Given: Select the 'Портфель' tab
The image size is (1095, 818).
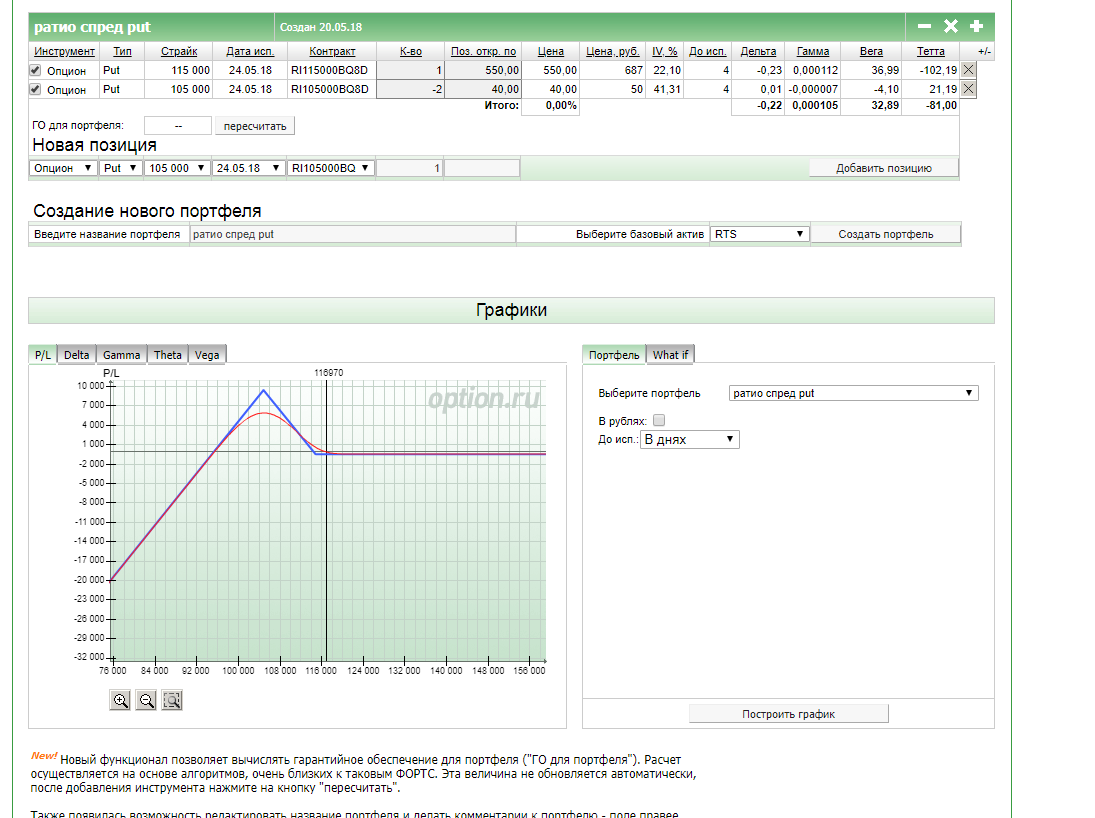Looking at the screenshot, I should coord(614,355).
